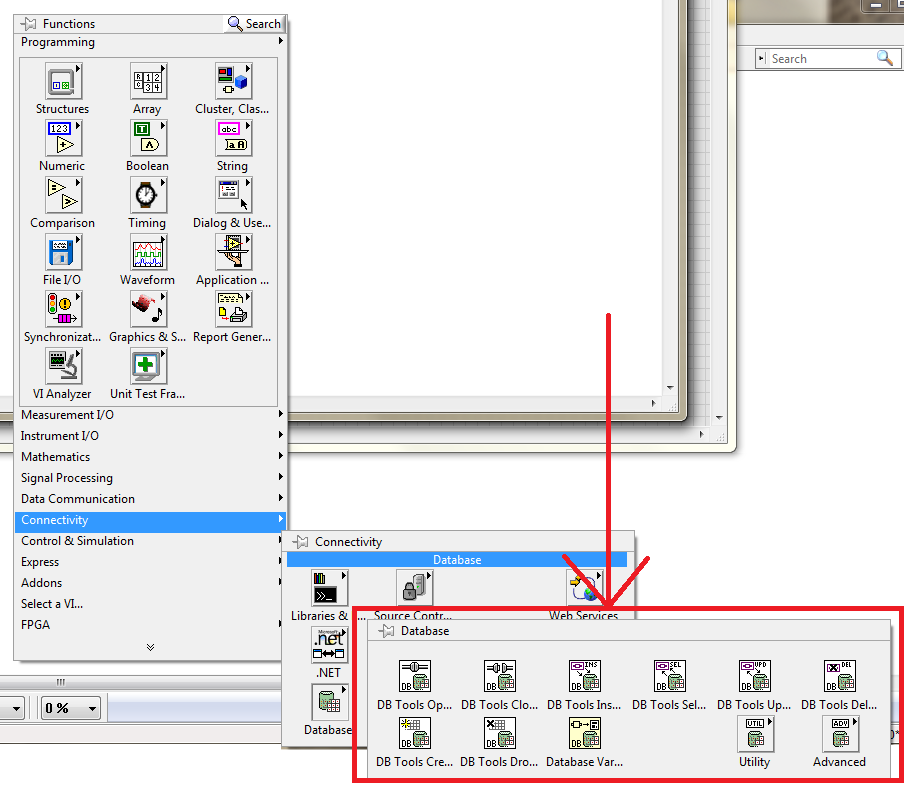Click horizontal scrollbar grip above 0 %
The image size is (904, 785).
point(61,682)
